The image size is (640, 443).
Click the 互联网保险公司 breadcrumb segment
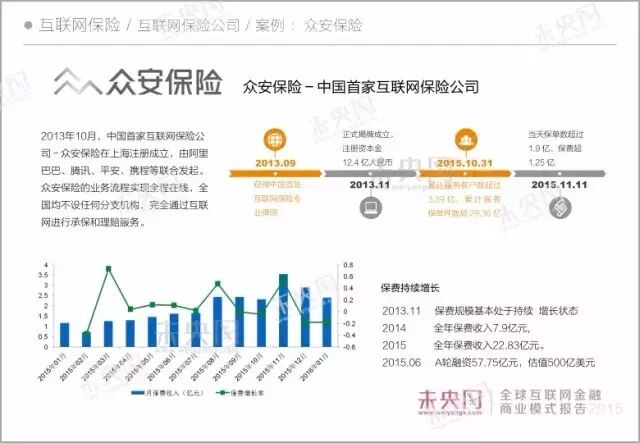point(189,25)
